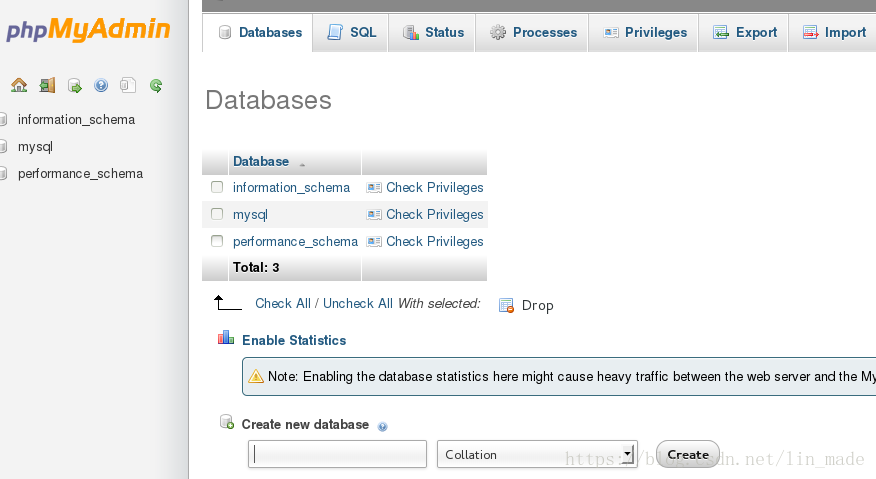876x479 pixels.
Task: Open the Privileges tab
Action: pos(645,32)
